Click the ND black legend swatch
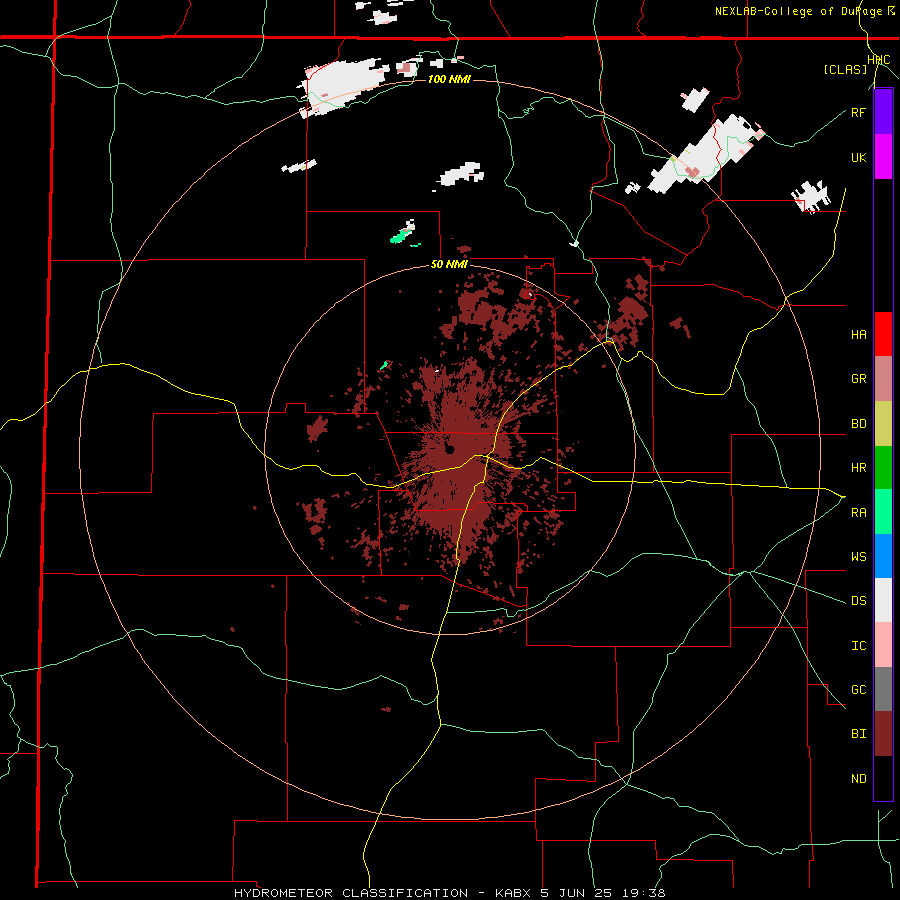 [883, 778]
